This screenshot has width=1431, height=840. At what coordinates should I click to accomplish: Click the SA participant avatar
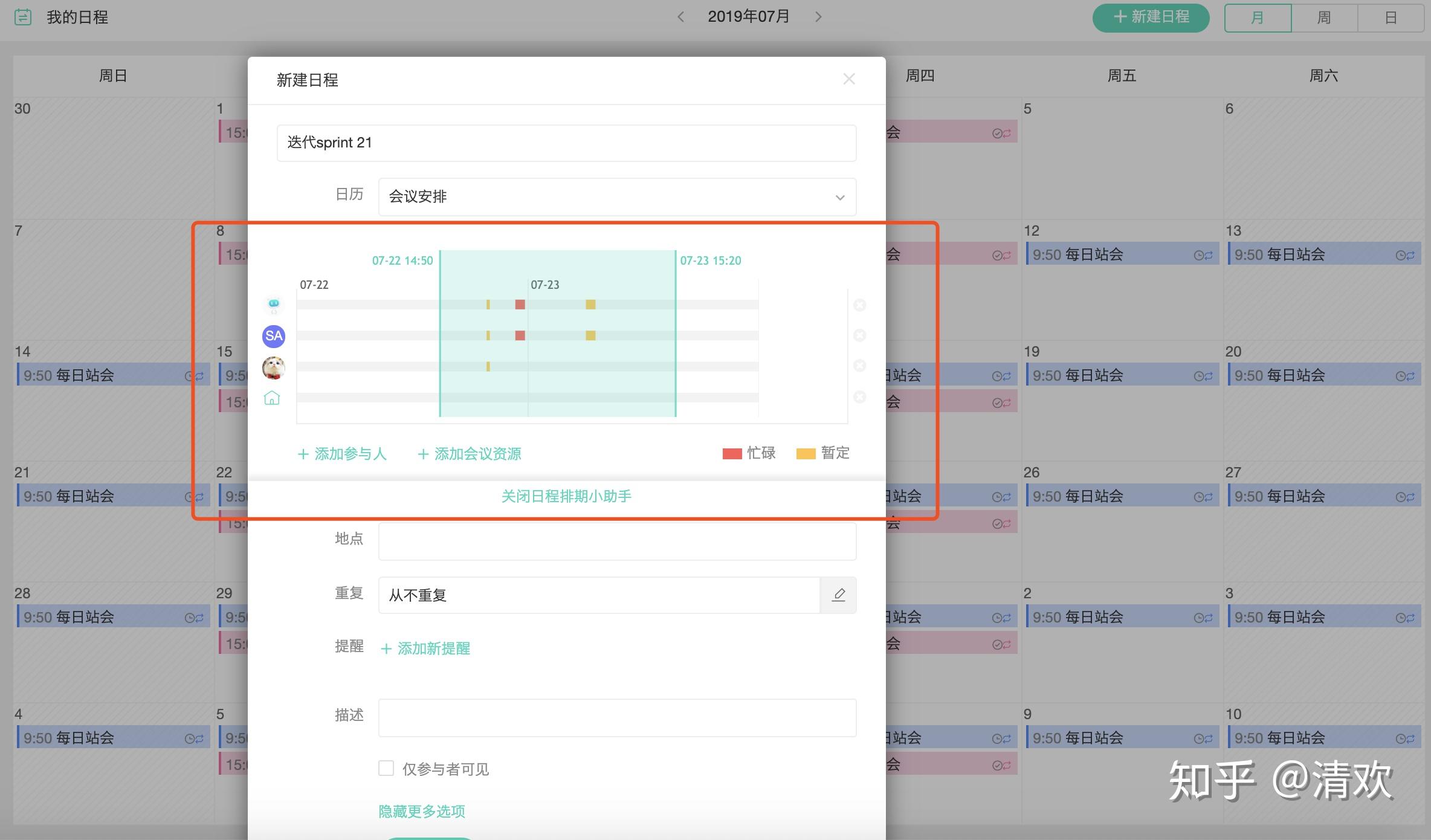click(x=273, y=336)
